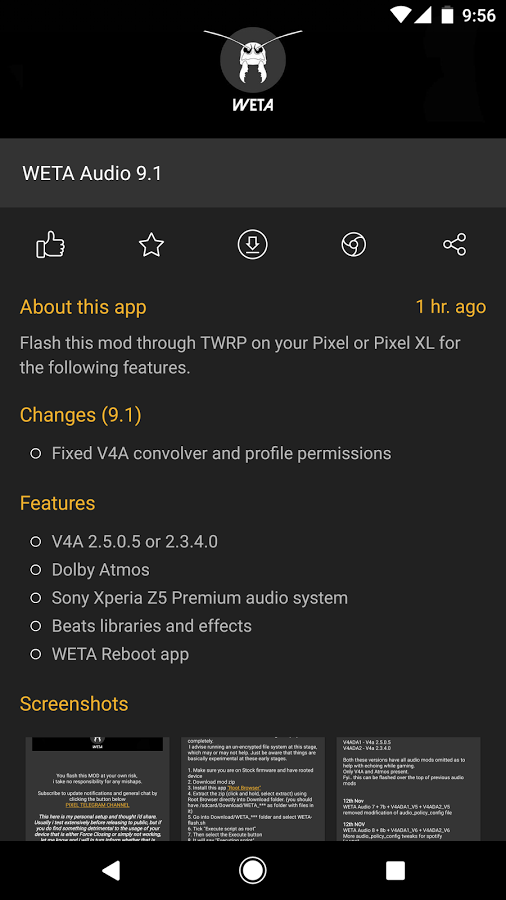Tap the WETA logo at top
Viewport: 506px width, 900px height.
[x=253, y=69]
